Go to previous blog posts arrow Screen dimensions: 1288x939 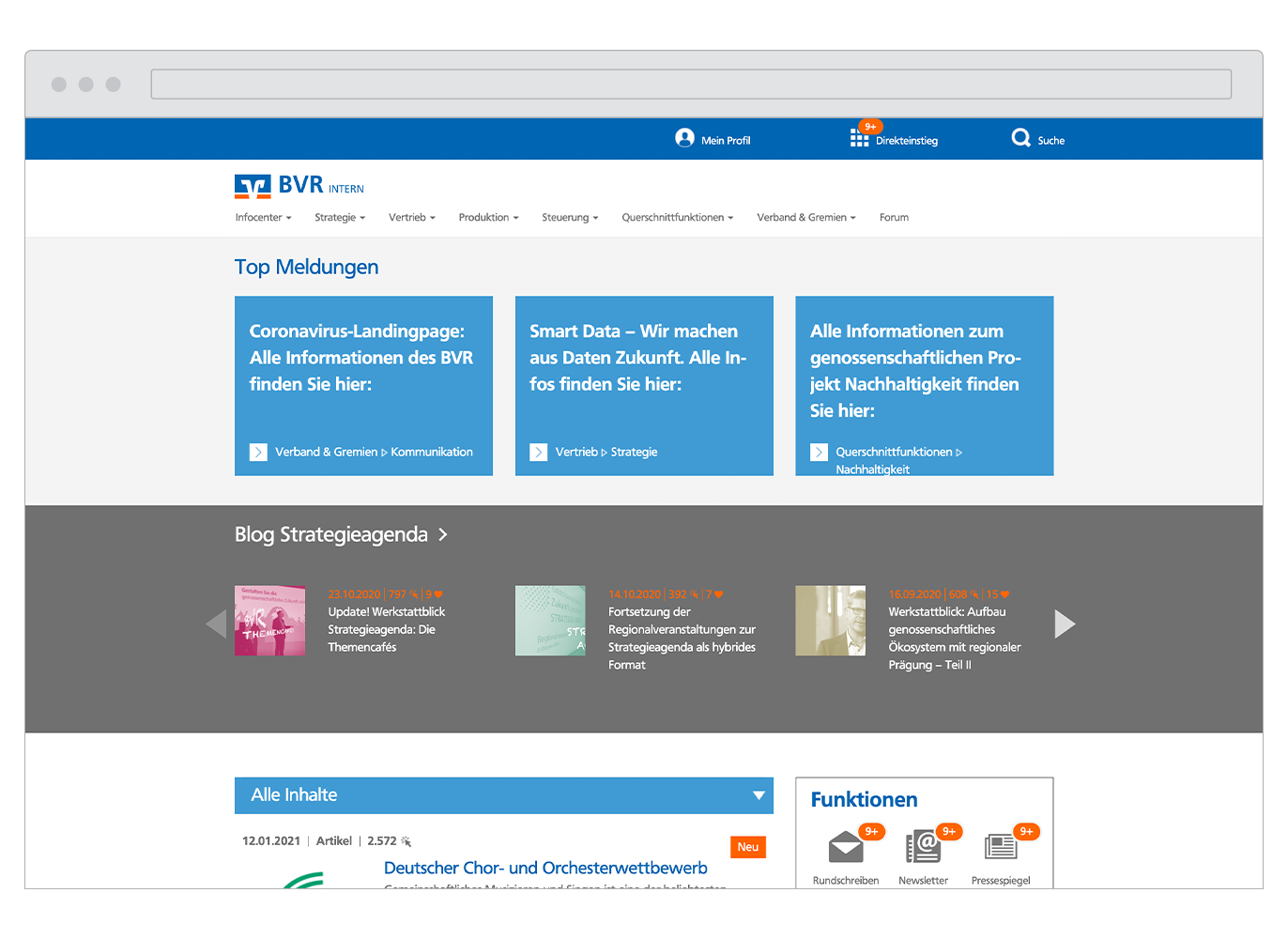[x=216, y=624]
